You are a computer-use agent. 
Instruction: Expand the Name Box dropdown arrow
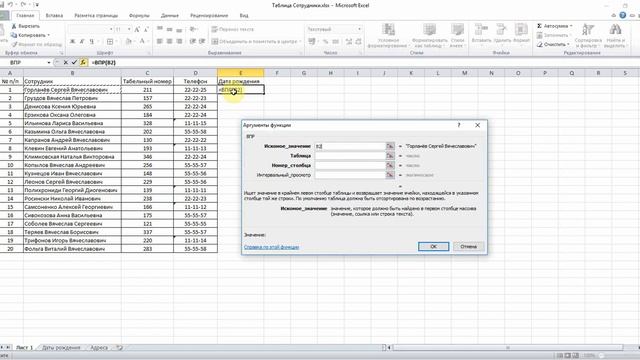coord(49,62)
